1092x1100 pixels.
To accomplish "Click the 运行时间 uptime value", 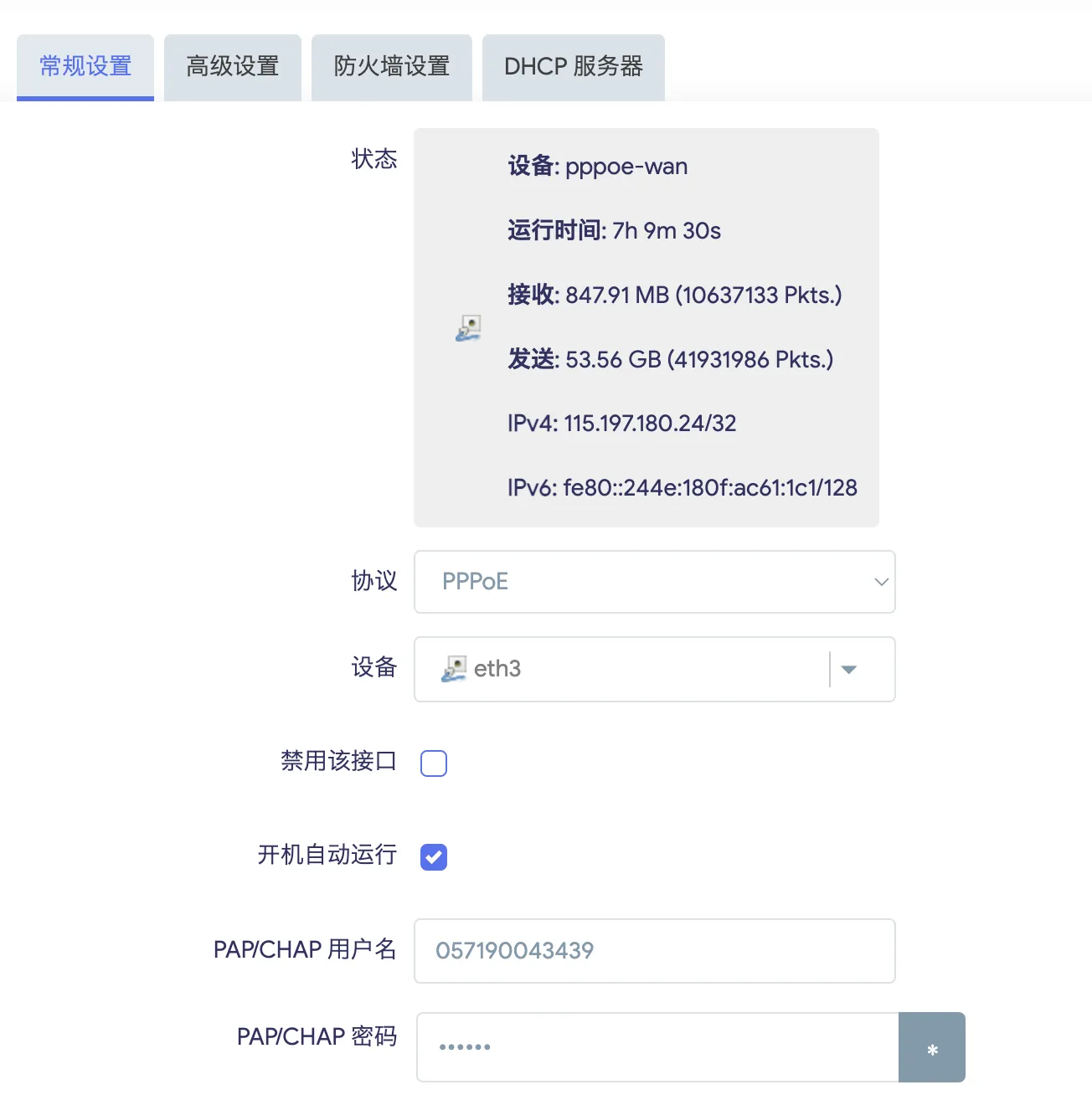I will coord(666,231).
